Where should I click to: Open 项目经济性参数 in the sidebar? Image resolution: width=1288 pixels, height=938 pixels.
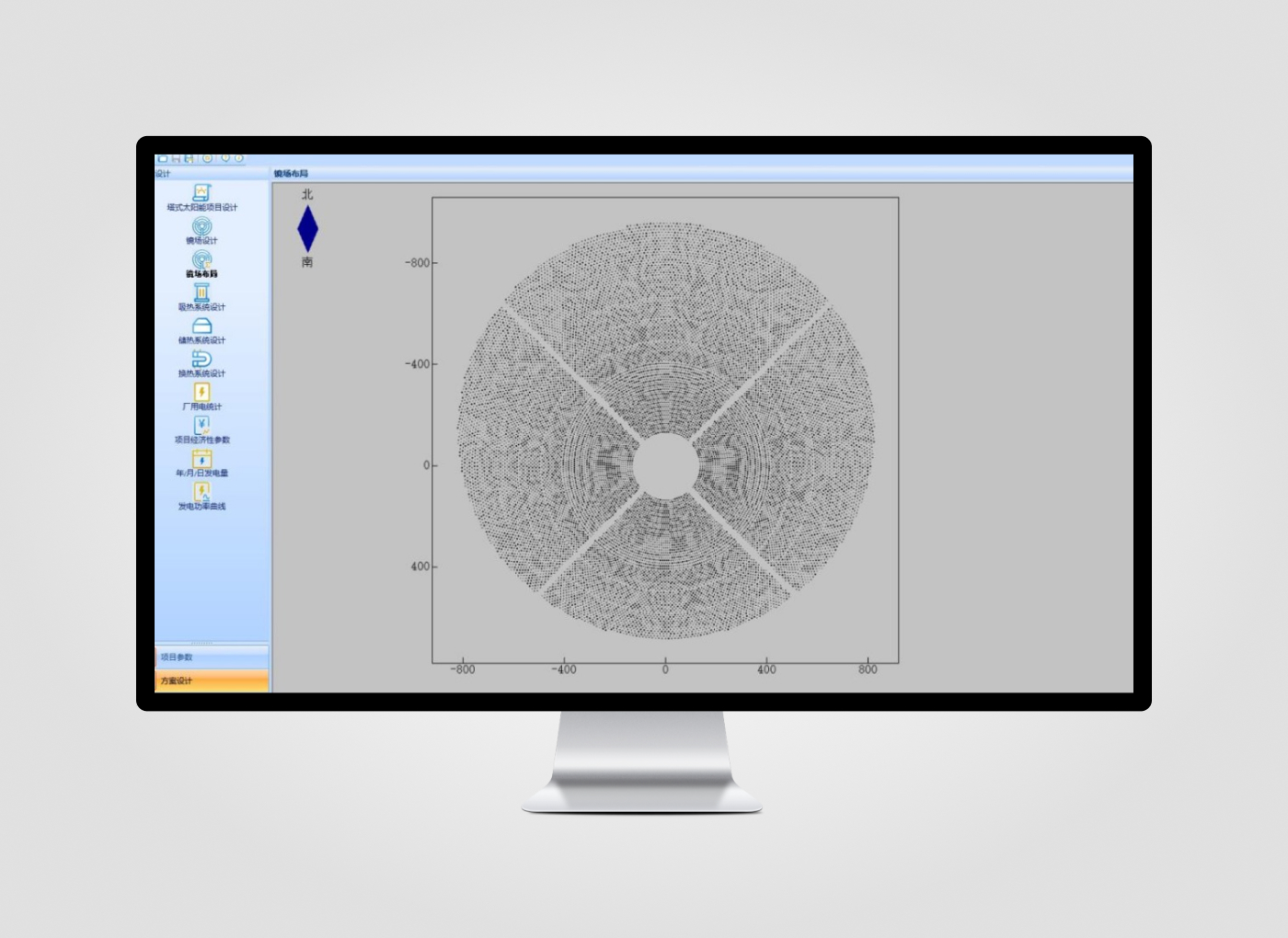(x=201, y=430)
